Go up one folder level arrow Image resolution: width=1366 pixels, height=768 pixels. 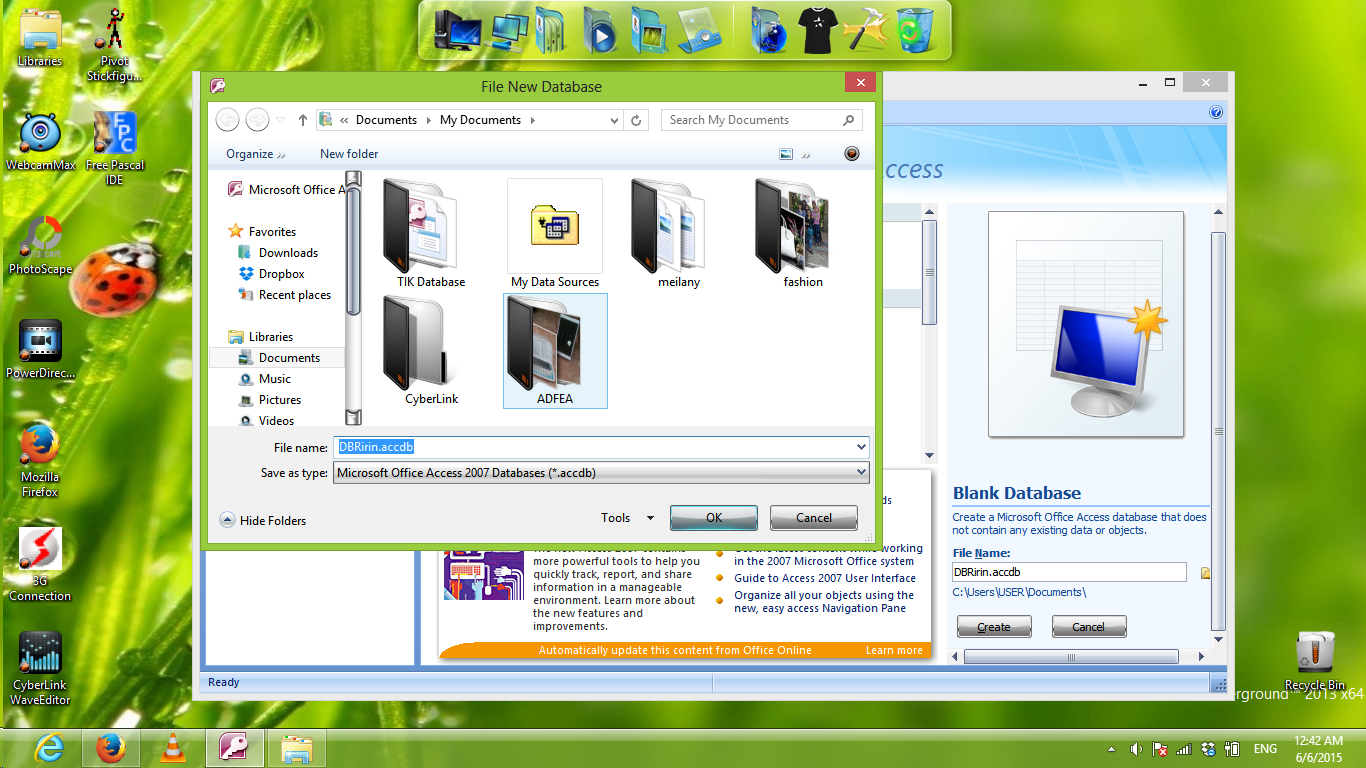click(303, 120)
